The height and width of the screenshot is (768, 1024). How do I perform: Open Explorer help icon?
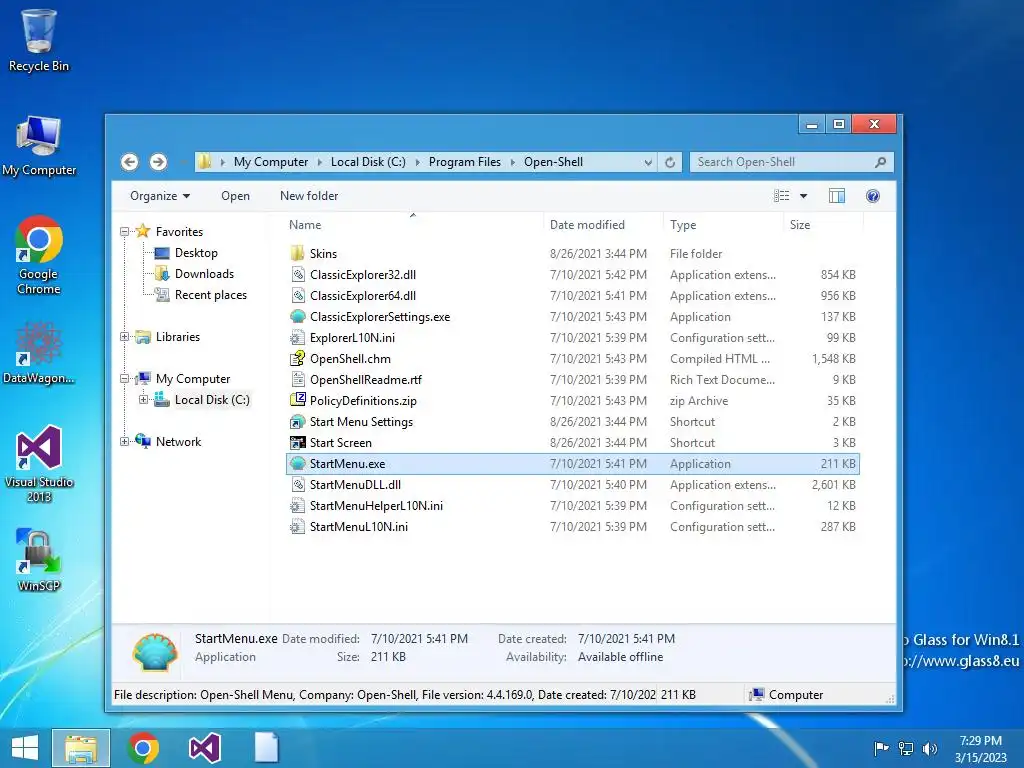872,196
